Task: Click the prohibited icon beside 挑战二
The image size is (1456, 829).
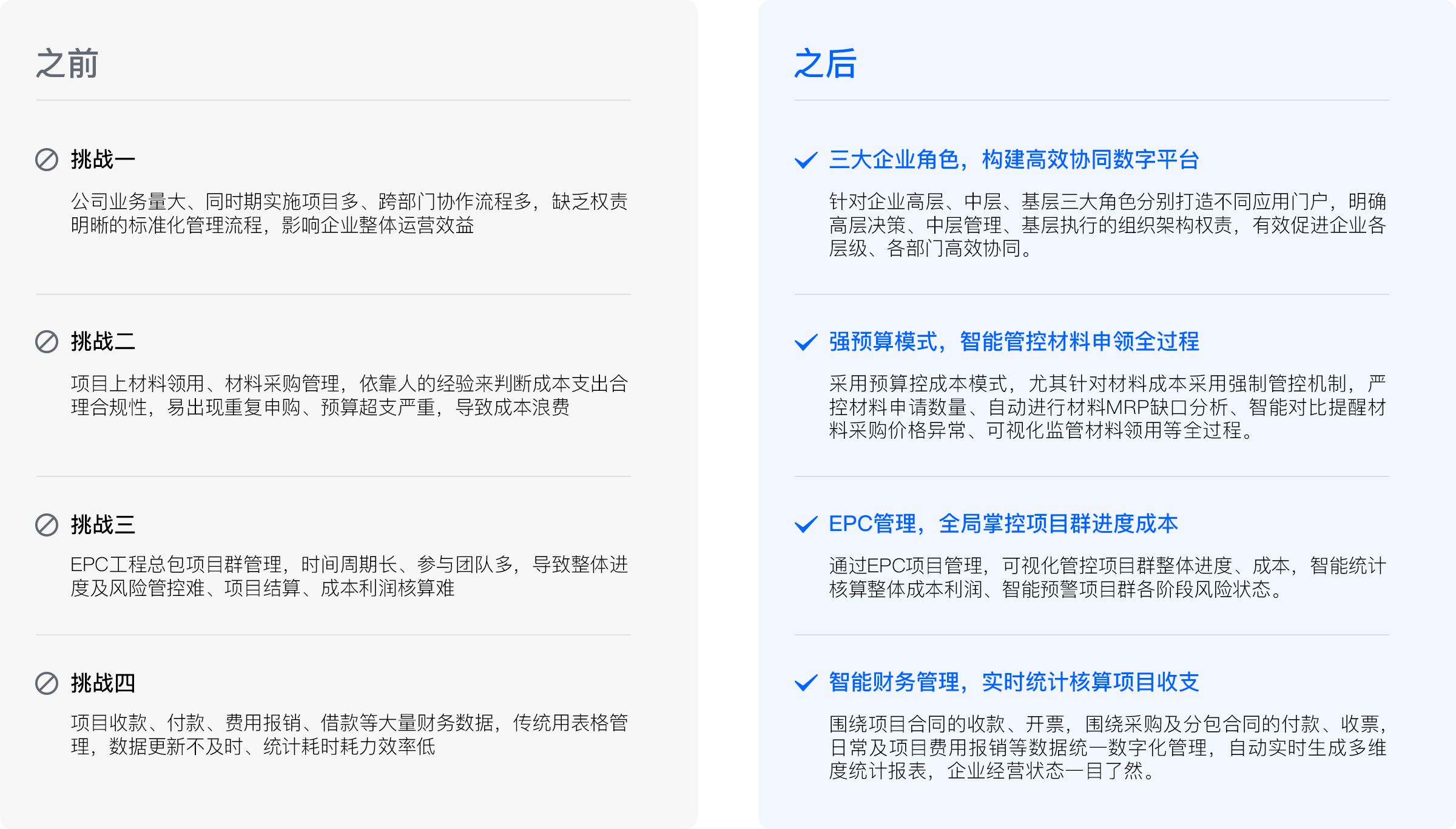Action: [x=47, y=342]
